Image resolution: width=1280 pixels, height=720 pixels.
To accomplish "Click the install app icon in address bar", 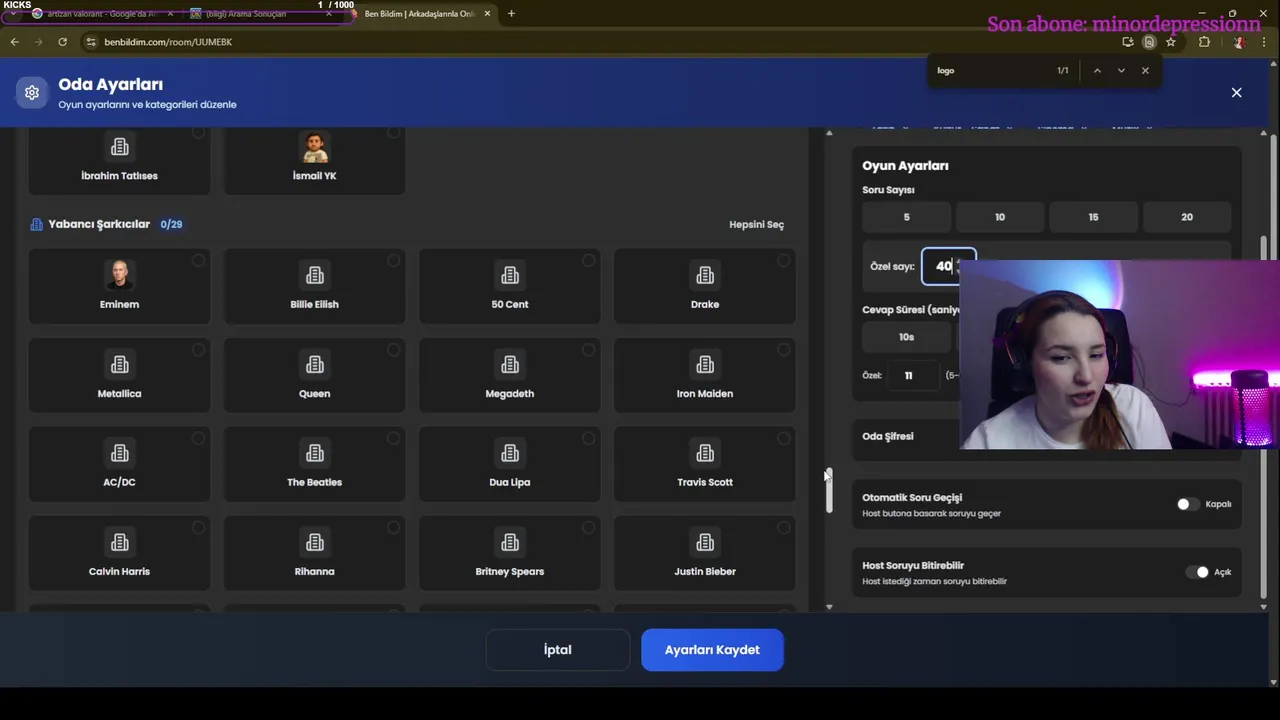I will point(1128,42).
